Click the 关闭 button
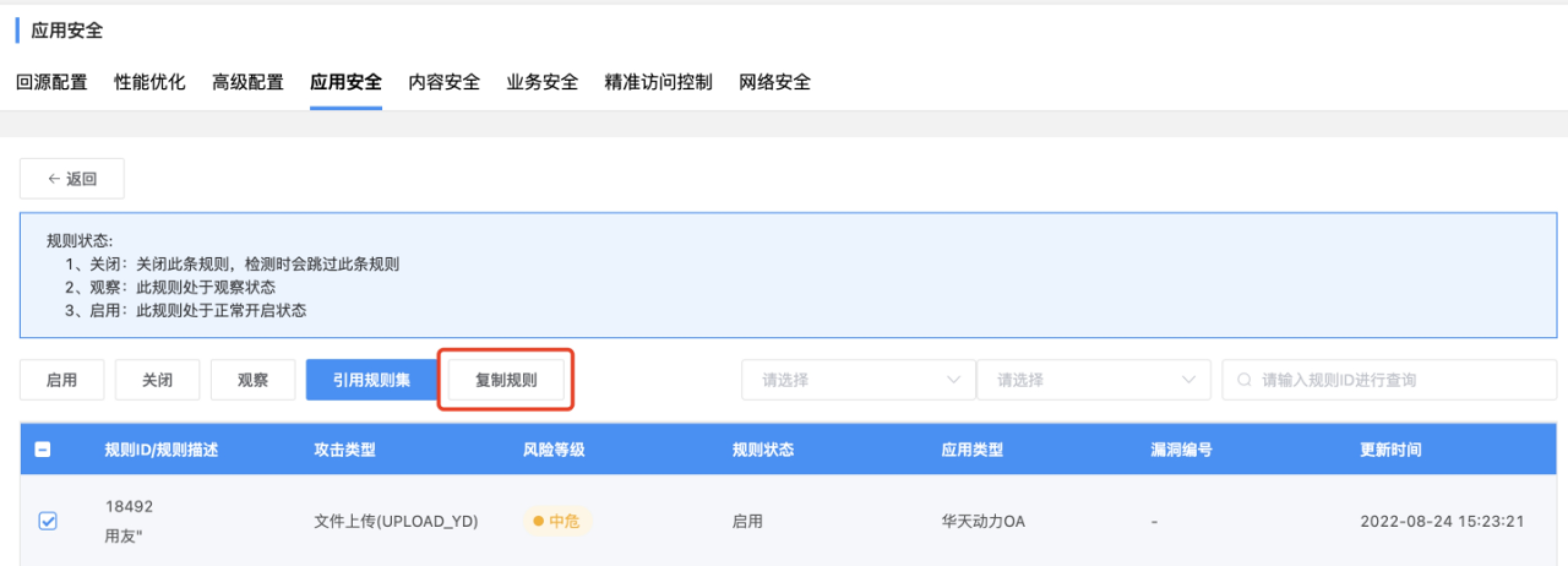1568x566 pixels. click(x=157, y=380)
